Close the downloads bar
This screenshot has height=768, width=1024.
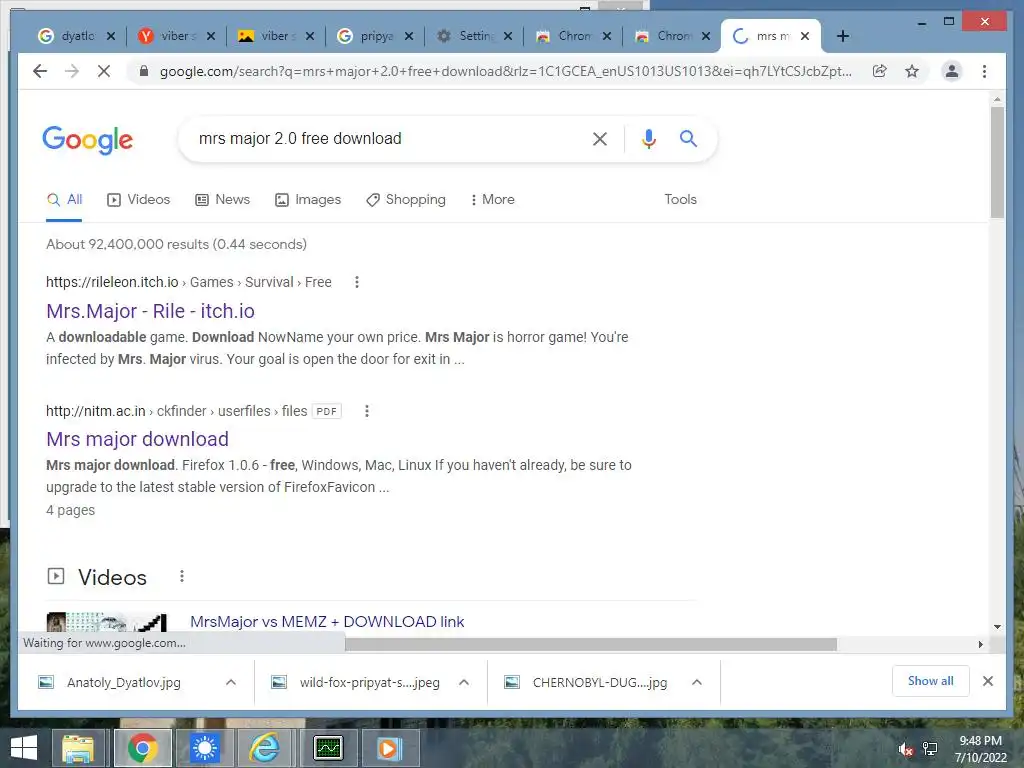(987, 681)
